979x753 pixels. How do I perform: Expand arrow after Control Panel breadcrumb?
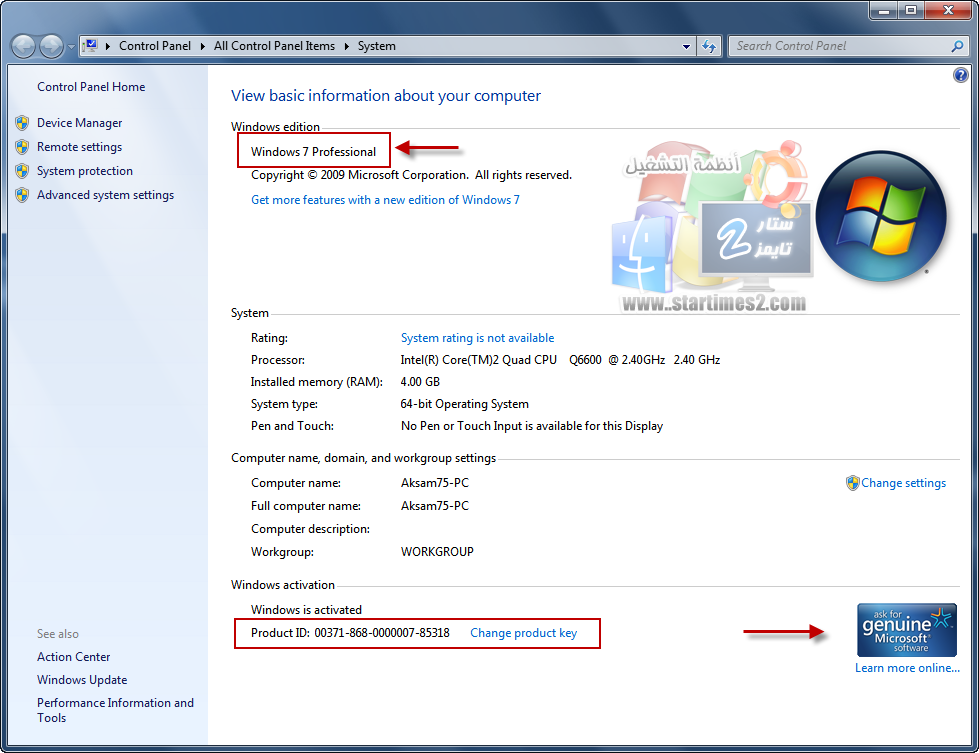click(202, 46)
